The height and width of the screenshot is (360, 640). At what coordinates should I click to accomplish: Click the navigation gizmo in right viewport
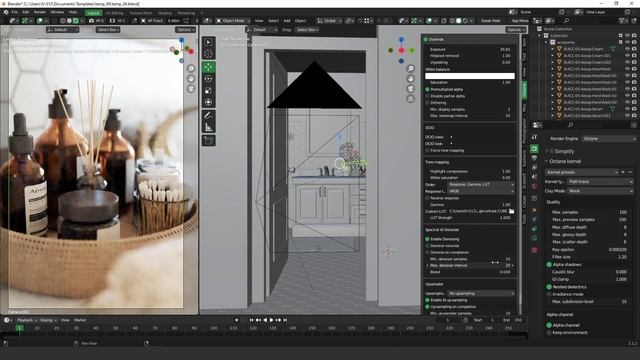point(401,50)
